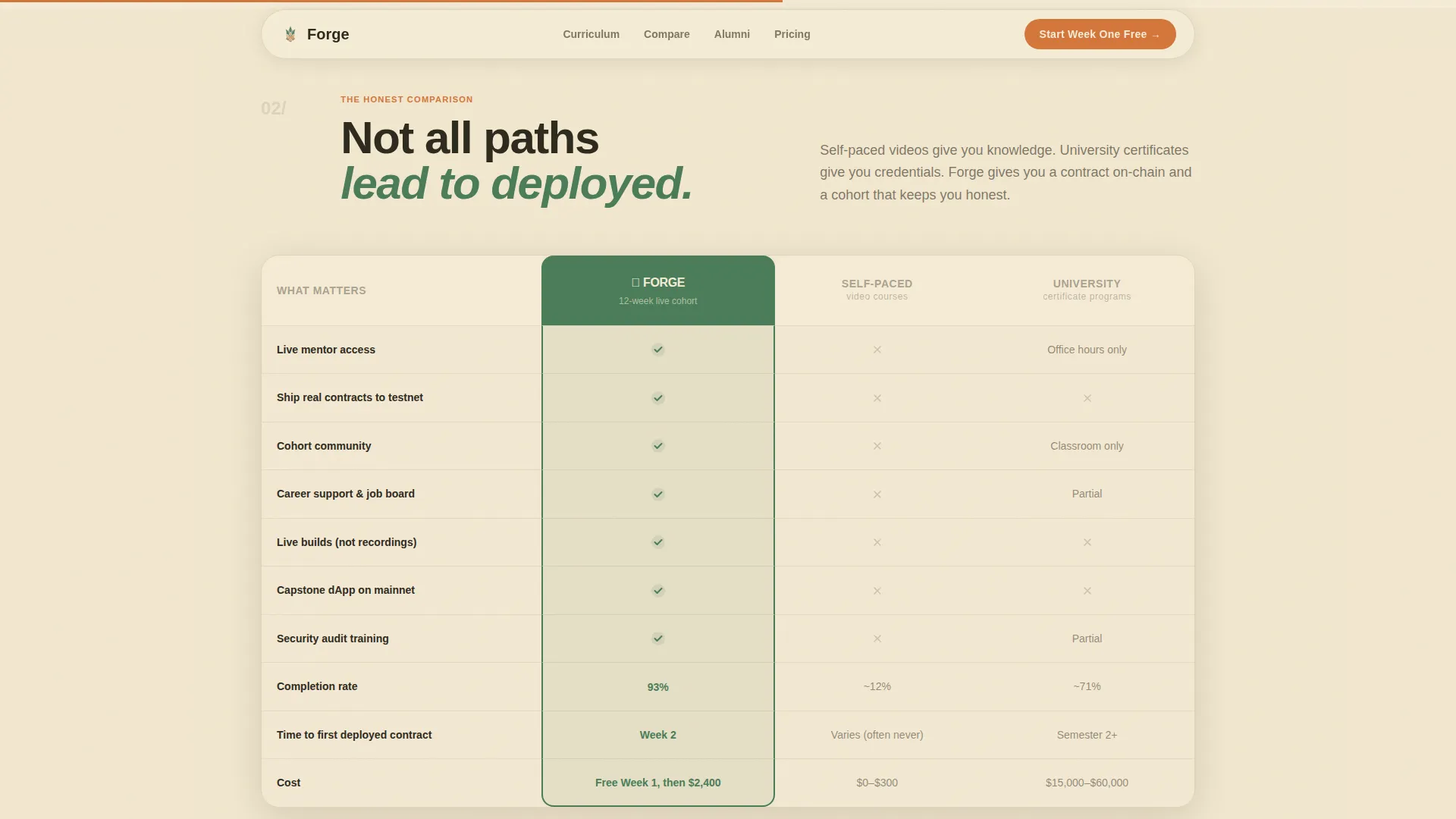The image size is (1456, 819).
Task: Click Self-paced X icon for Career support row
Action: pos(877,494)
